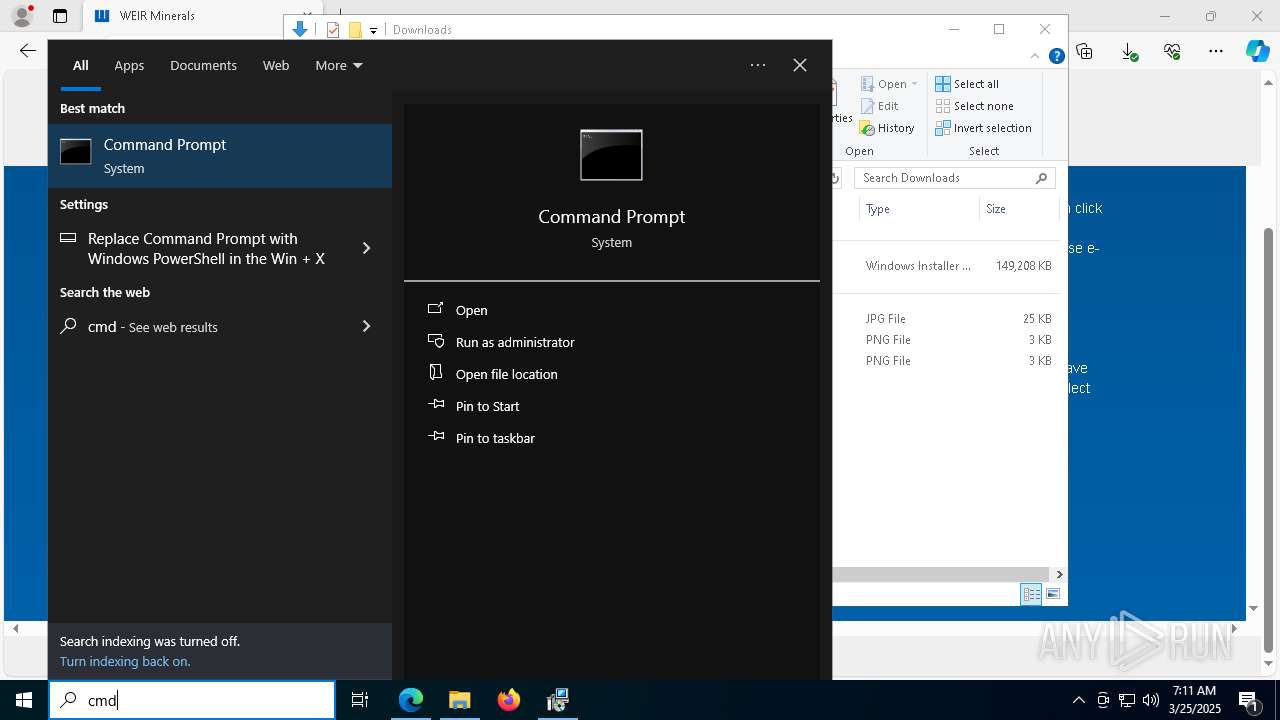Click the taskbar clock and date
This screenshot has width=1280, height=720.
(1194, 700)
